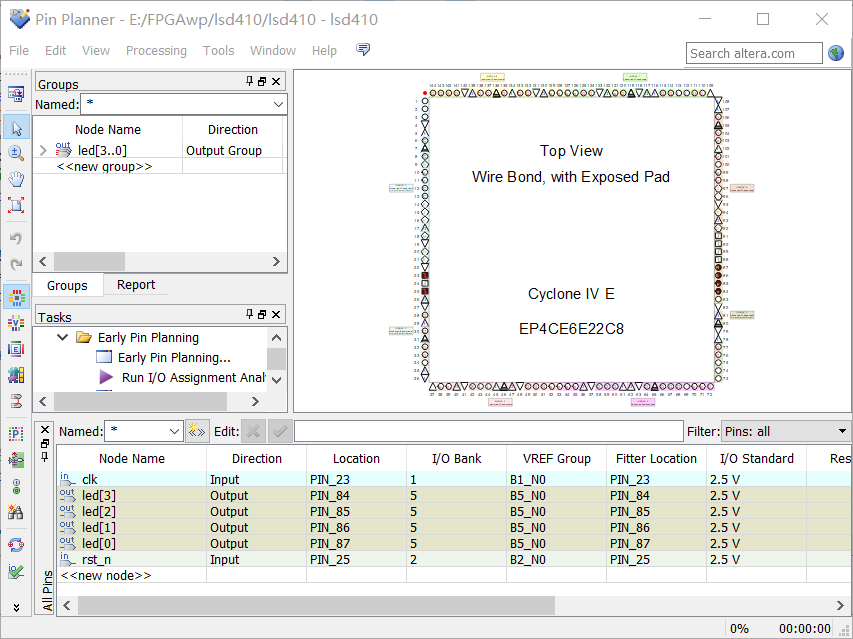Open the Groups Named dropdown
This screenshot has width=853, height=639.
[x=278, y=104]
